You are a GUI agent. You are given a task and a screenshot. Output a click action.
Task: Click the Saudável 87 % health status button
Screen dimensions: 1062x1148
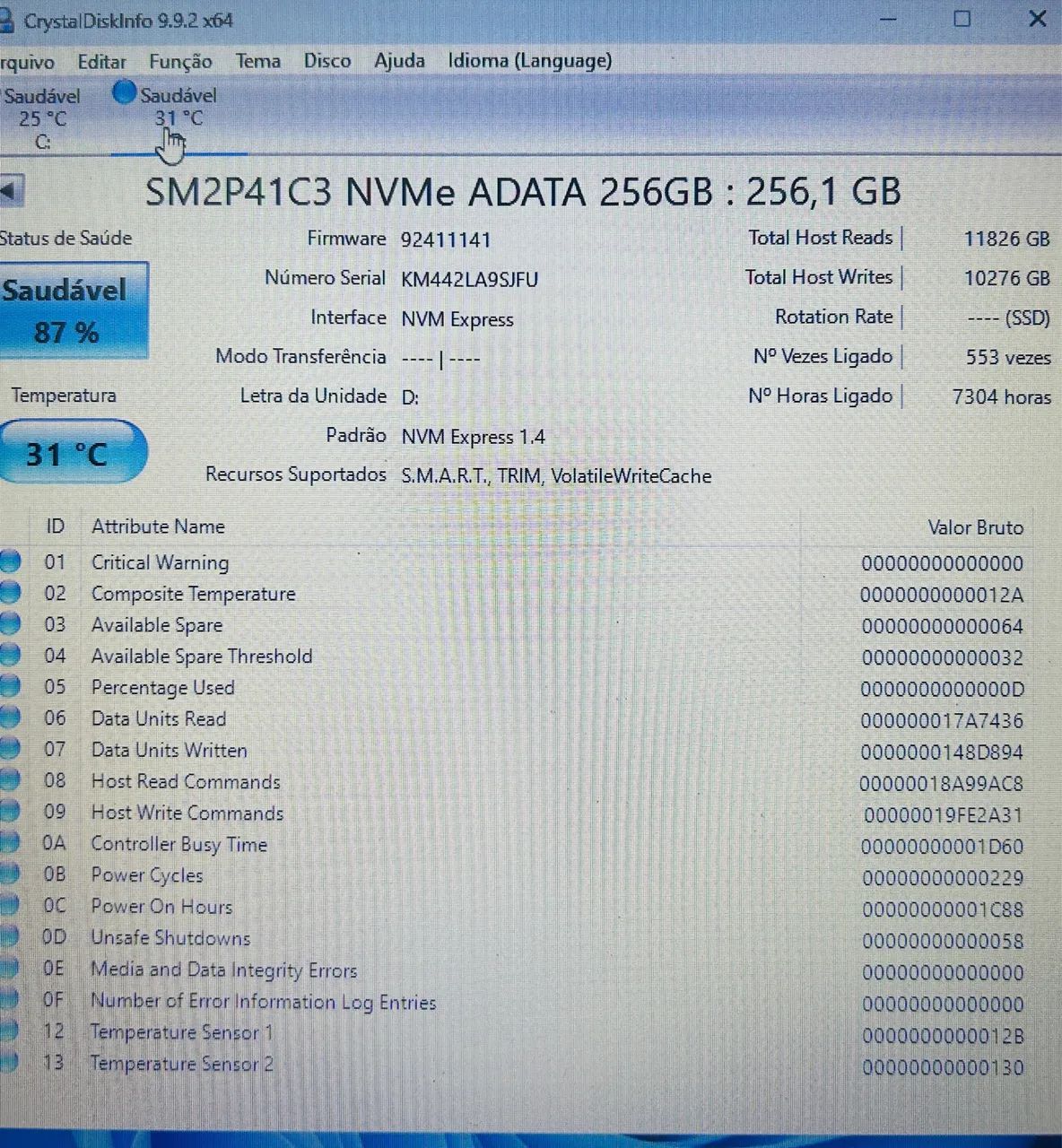coord(74,311)
